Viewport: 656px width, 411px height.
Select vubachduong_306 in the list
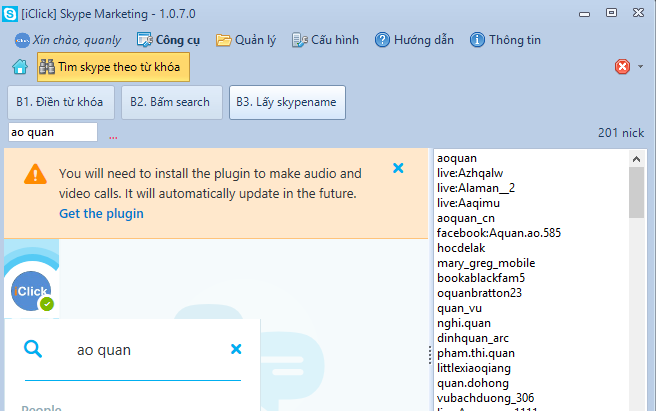pyautogui.click(x=485, y=398)
